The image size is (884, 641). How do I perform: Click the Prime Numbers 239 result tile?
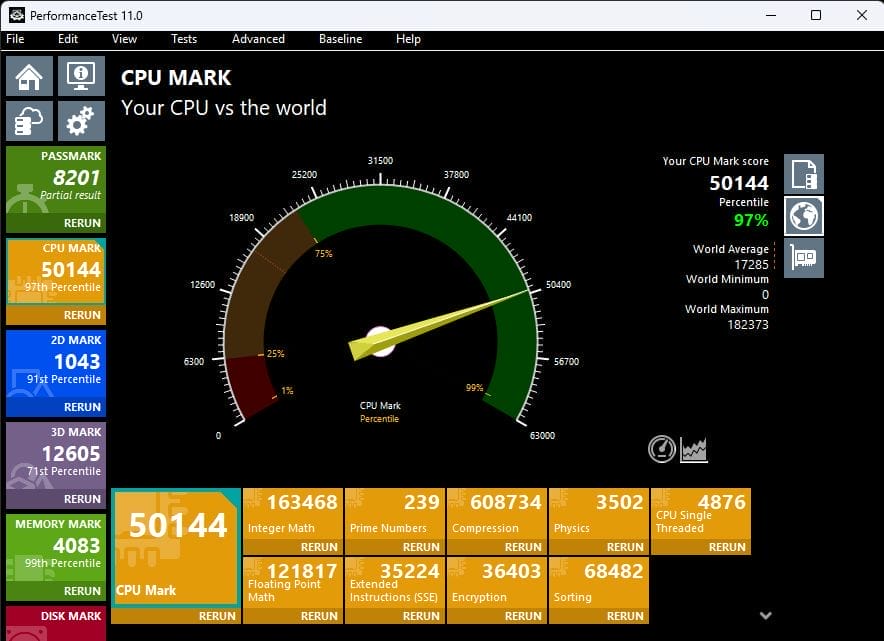395,514
